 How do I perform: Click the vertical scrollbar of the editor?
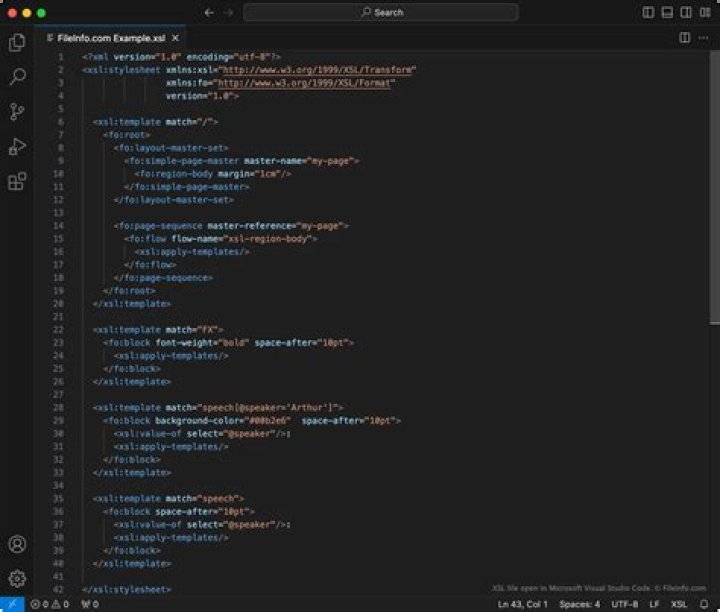[x=714, y=187]
